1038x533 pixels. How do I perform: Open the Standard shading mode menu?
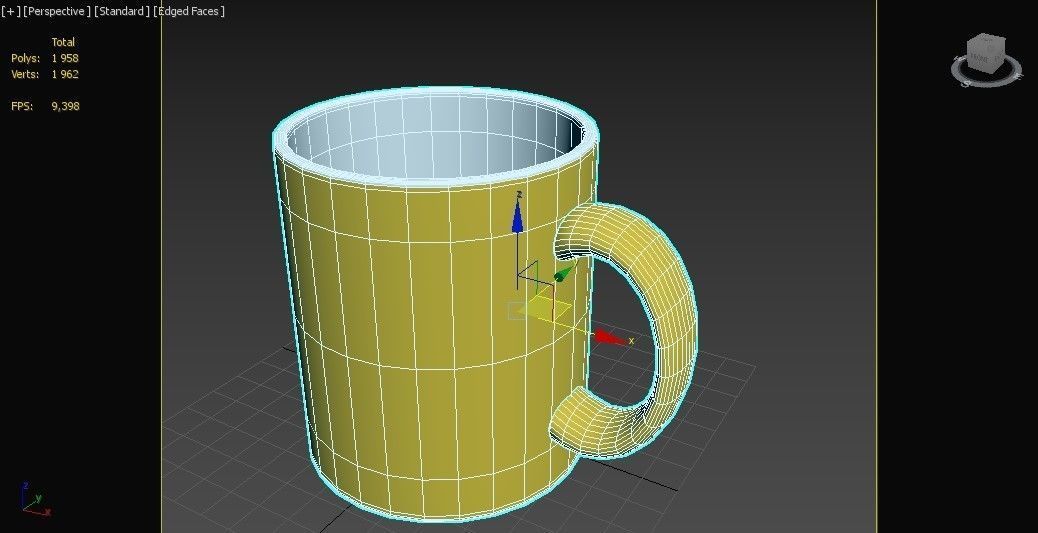[x=122, y=11]
